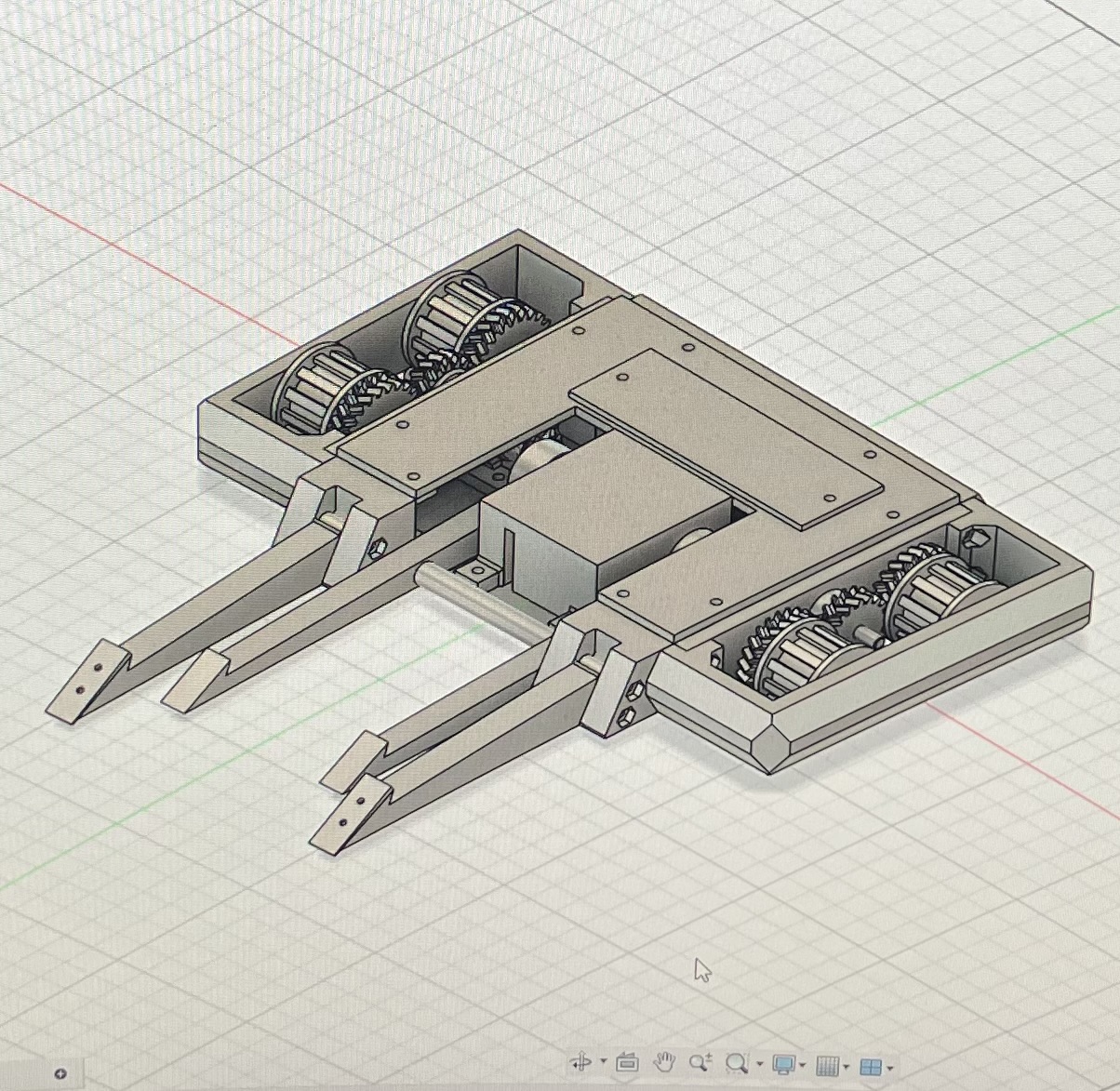Image resolution: width=1120 pixels, height=1091 pixels.
Task: Open the Grid and Snaps dropdown arrow
Action: [x=847, y=1063]
